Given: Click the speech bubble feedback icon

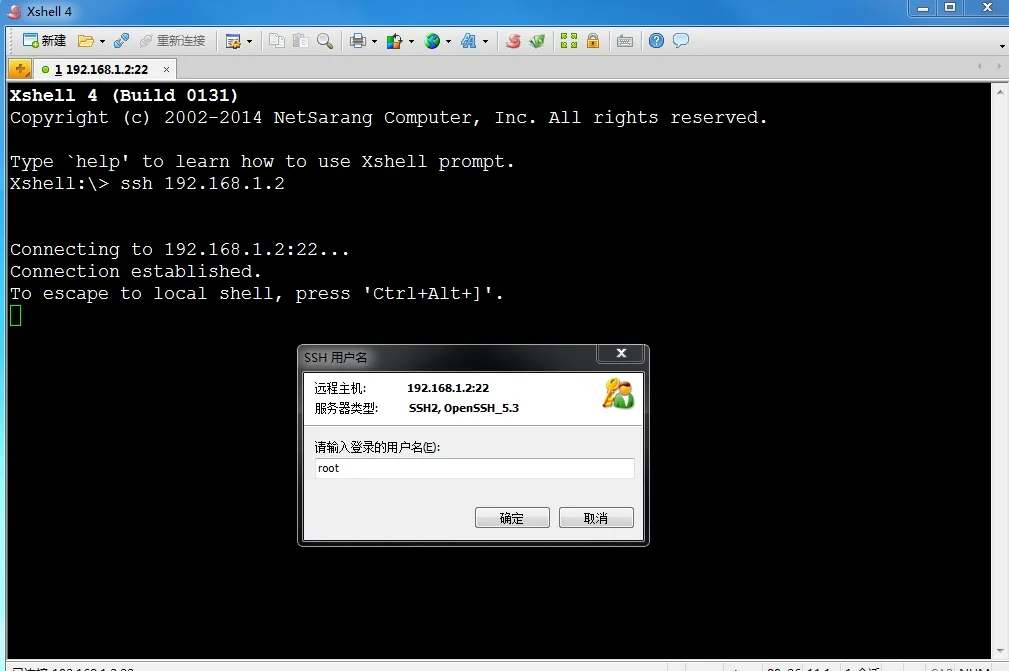Looking at the screenshot, I should pos(681,41).
